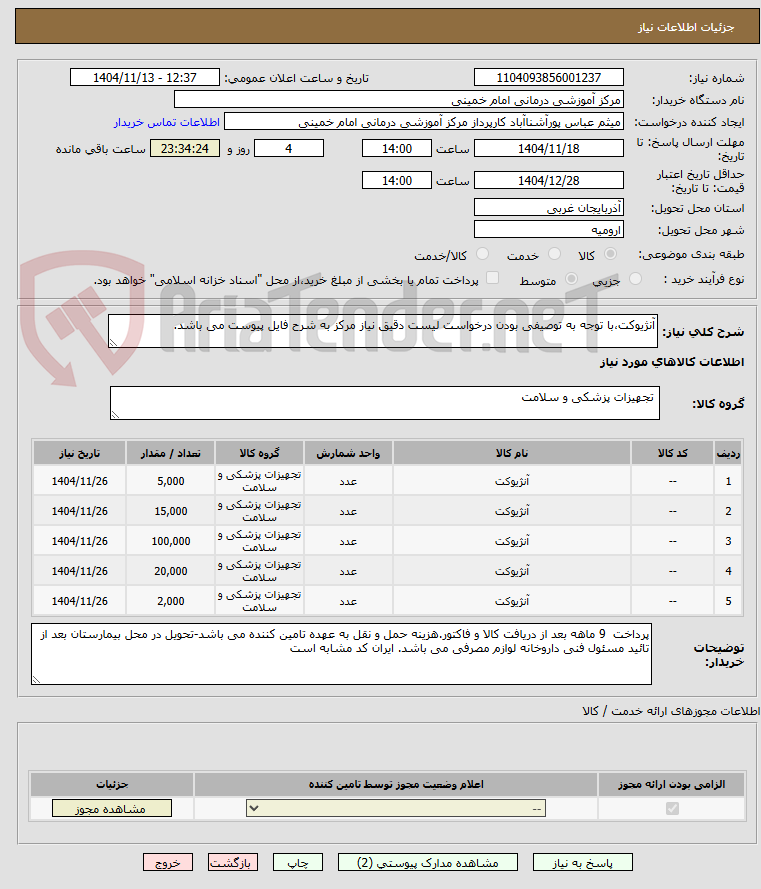Select the کالا/خدمت radio button
The height and width of the screenshot is (889, 761).
point(483,254)
